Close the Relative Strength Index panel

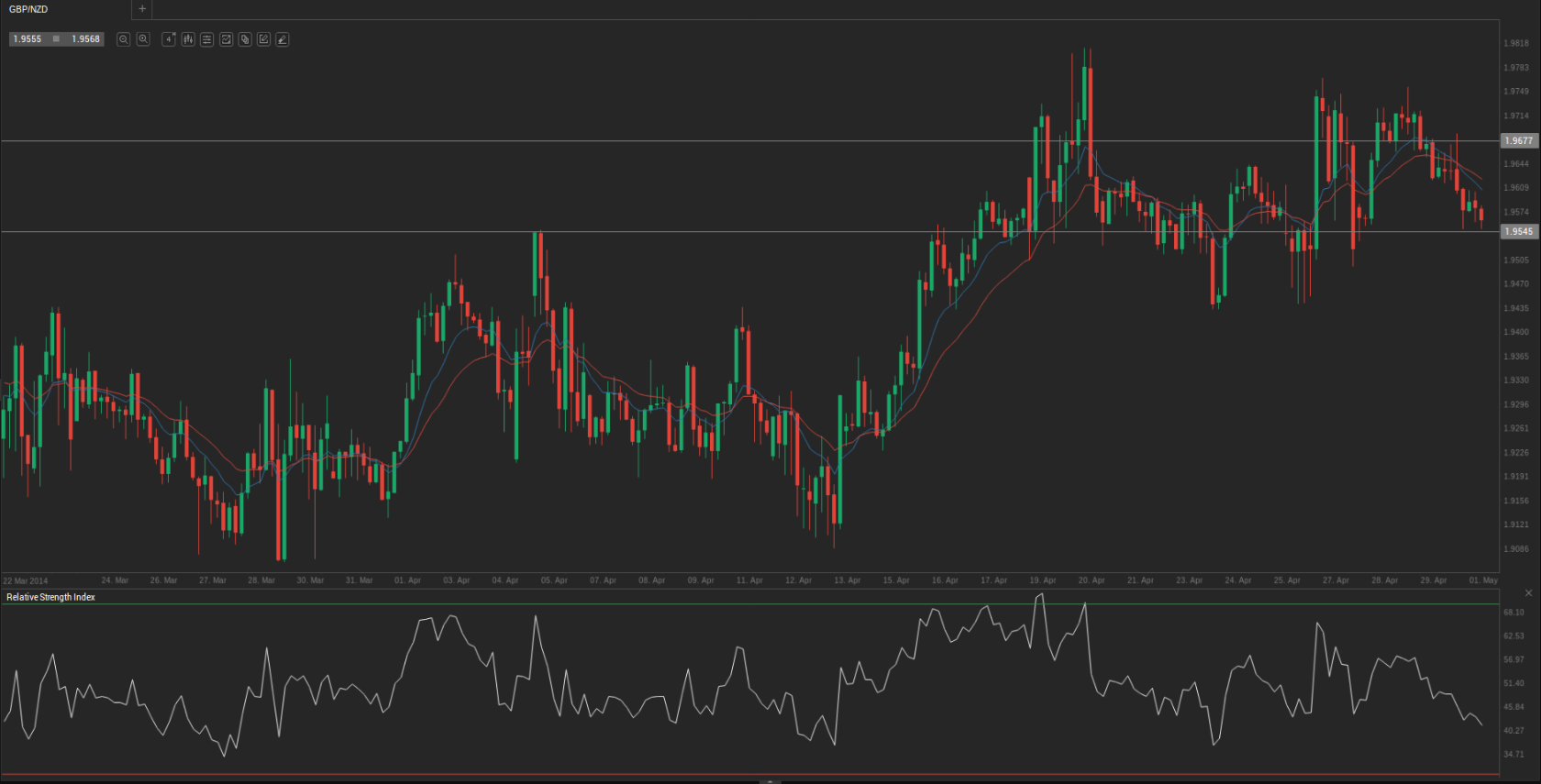1528,593
